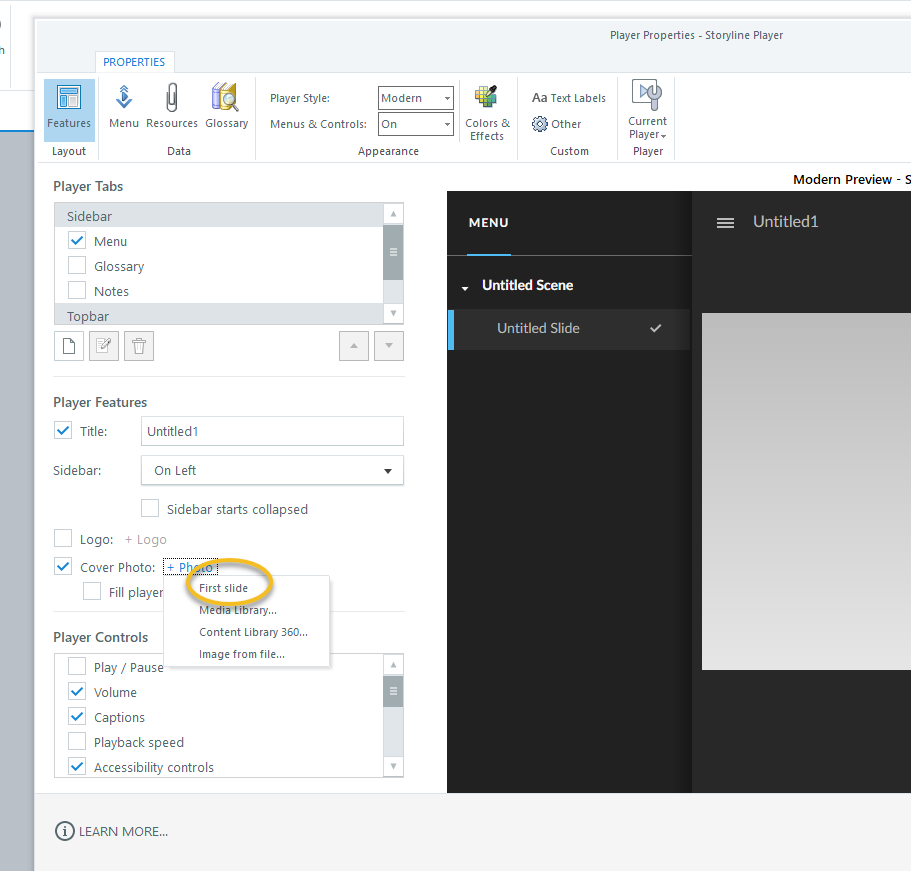This screenshot has width=911, height=871.
Task: Open Text Labels settings
Action: 569,98
